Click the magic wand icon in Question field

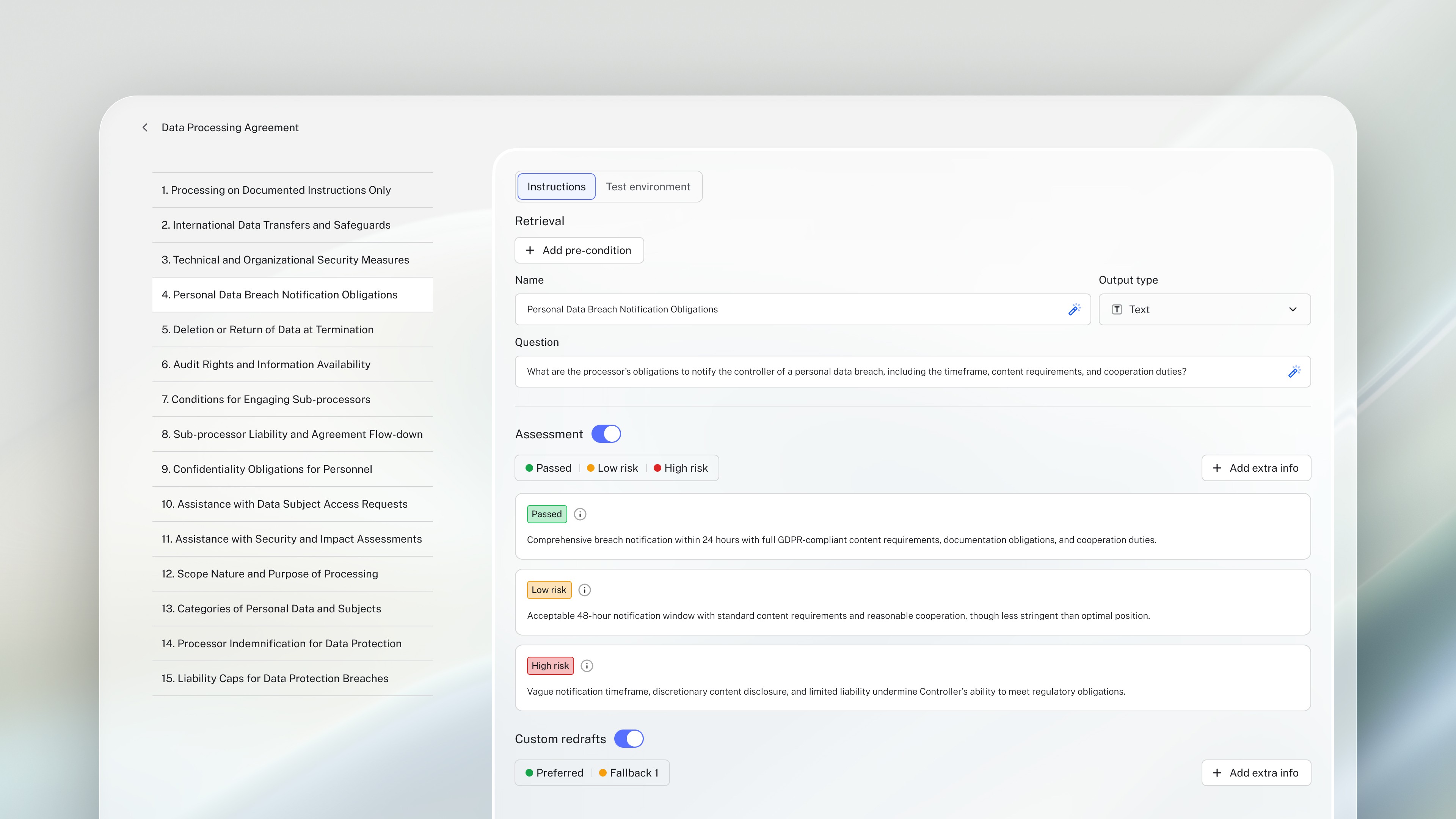point(1294,371)
